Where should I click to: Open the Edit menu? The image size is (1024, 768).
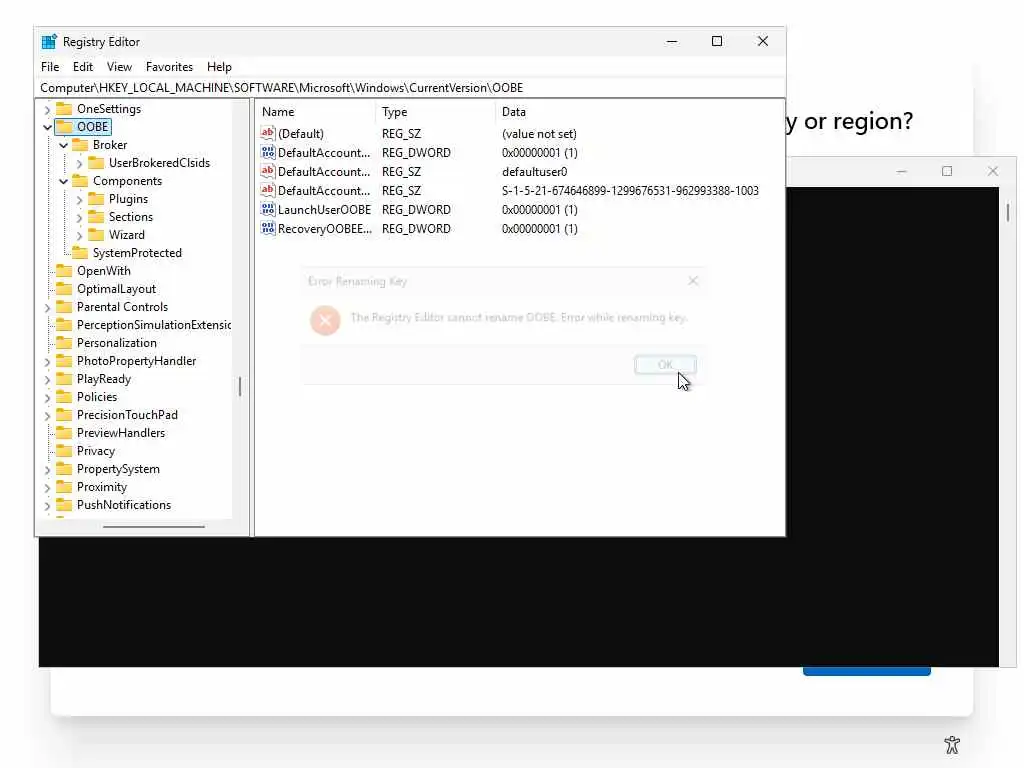(x=83, y=67)
